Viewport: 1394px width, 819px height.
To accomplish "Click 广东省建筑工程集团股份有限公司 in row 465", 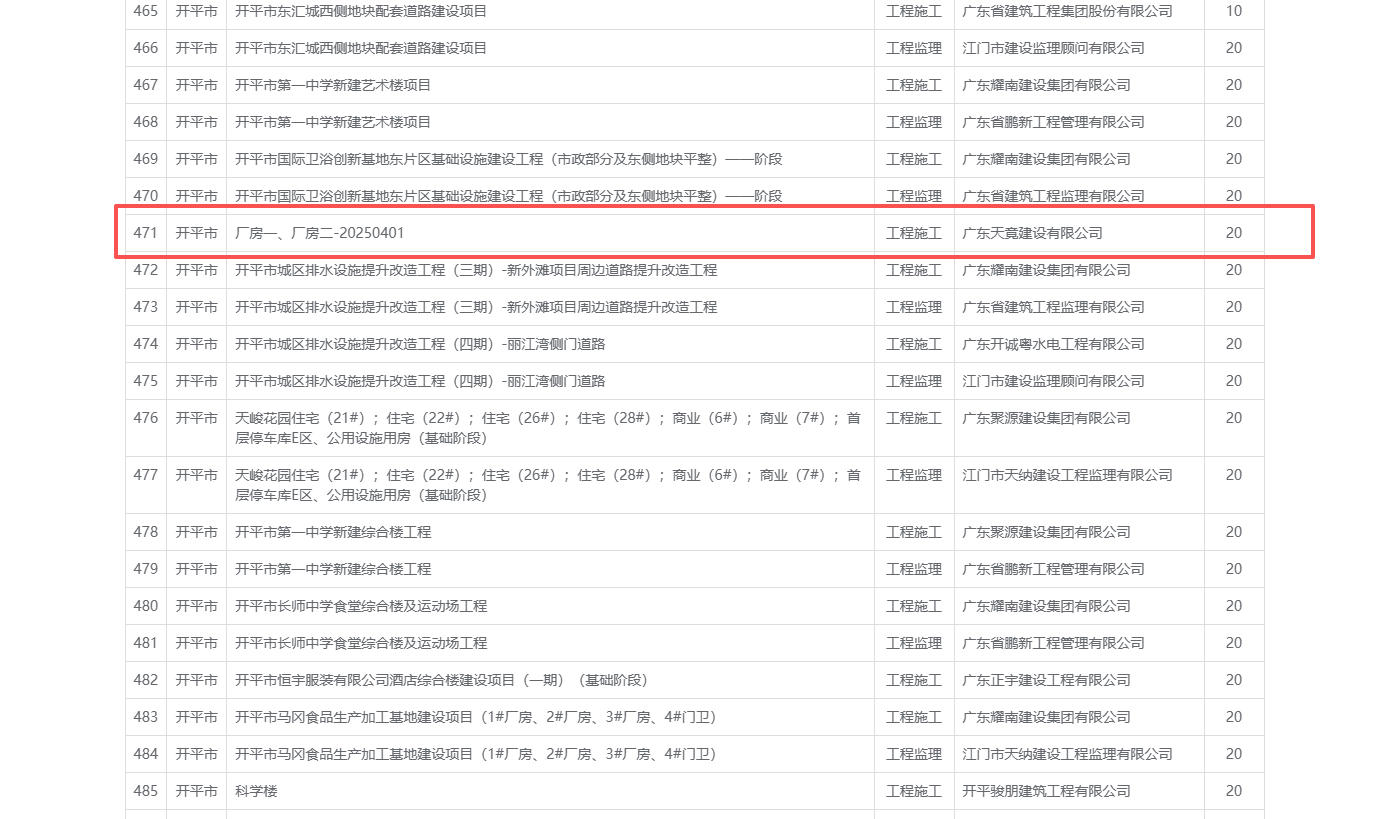I will tap(1067, 11).
